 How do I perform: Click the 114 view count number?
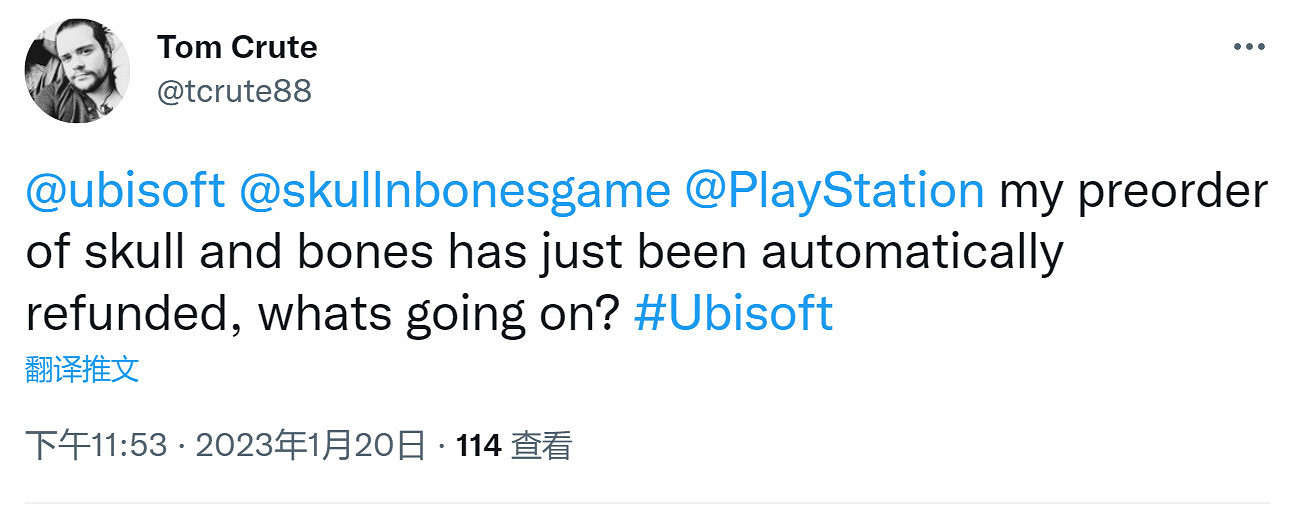point(478,446)
